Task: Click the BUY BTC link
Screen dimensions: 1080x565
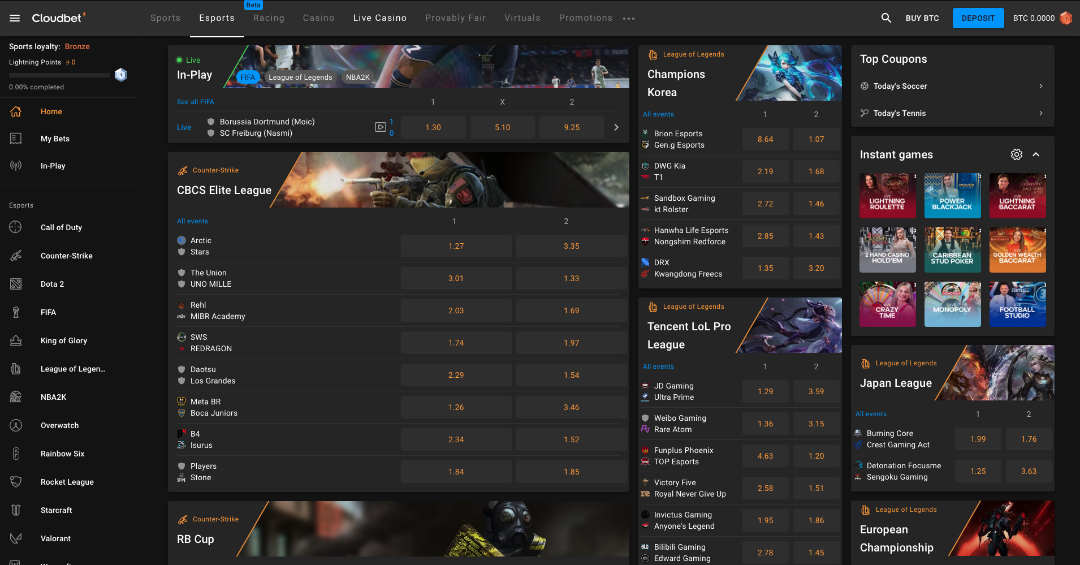Action: coord(922,18)
